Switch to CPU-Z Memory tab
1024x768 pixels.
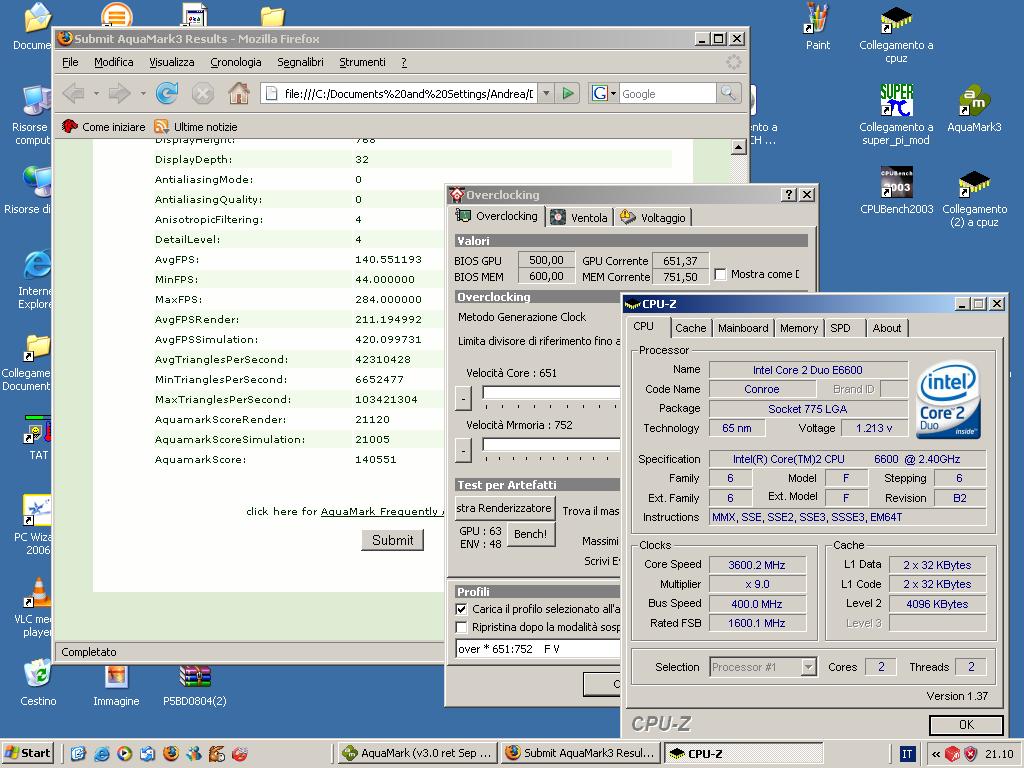pos(799,328)
